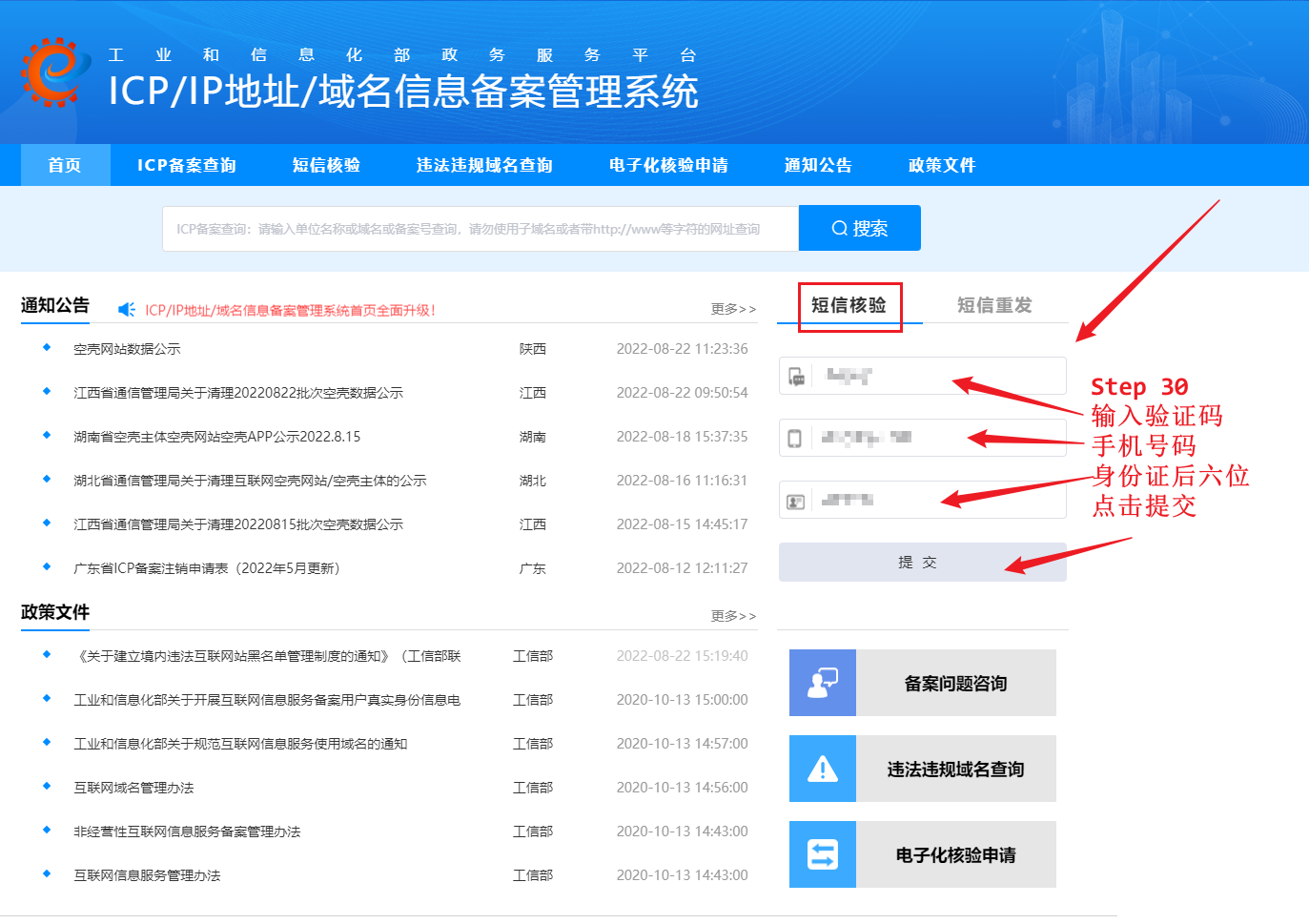Click 湖北 in the notices list
The image size is (1309, 924).
(x=533, y=481)
